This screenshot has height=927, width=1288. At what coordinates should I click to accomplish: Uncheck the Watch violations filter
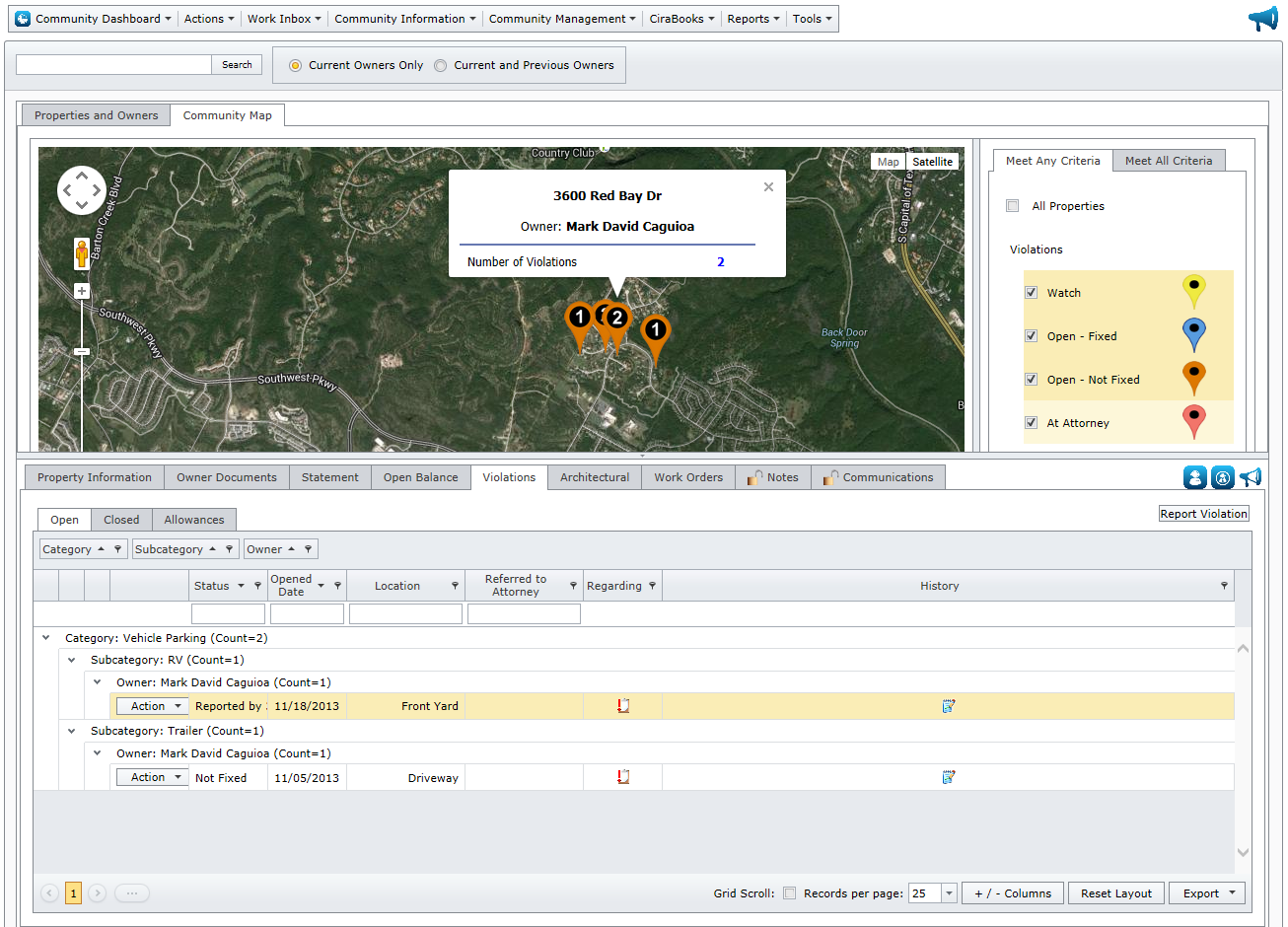click(1031, 293)
